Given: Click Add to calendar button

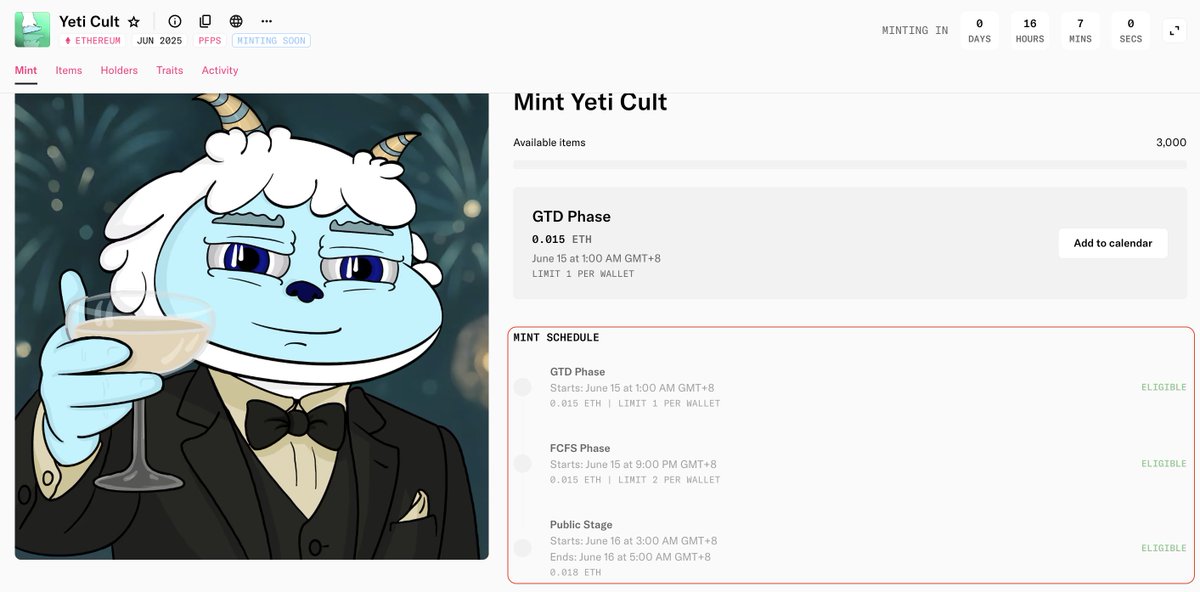Looking at the screenshot, I should click(1113, 243).
